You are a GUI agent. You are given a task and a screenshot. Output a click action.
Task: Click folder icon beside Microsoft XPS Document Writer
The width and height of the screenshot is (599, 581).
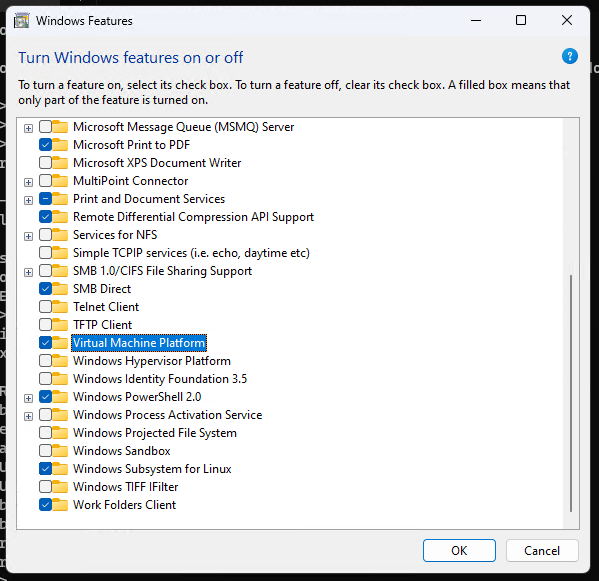click(x=60, y=163)
